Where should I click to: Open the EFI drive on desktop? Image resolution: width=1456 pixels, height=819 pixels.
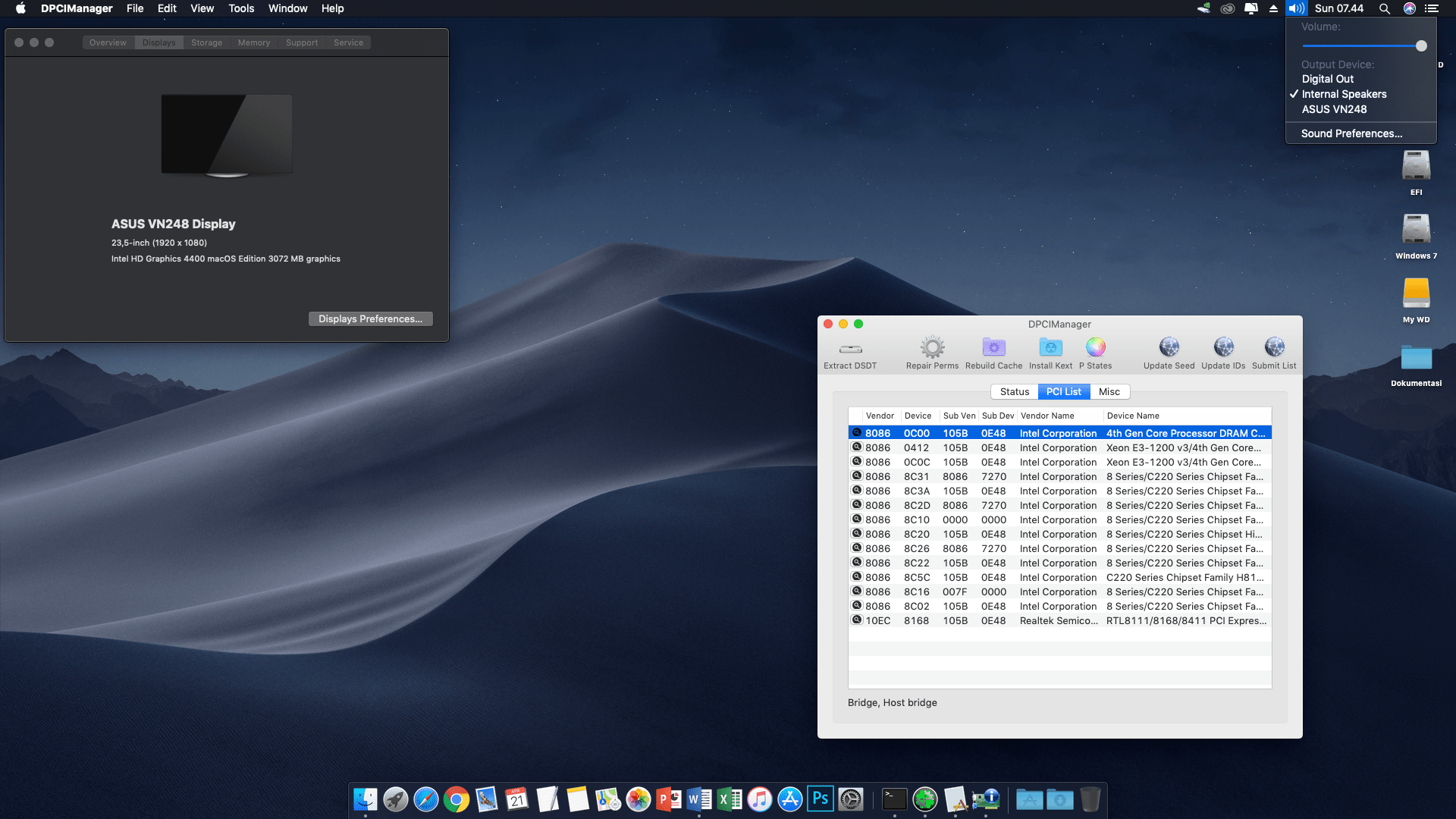(x=1416, y=165)
